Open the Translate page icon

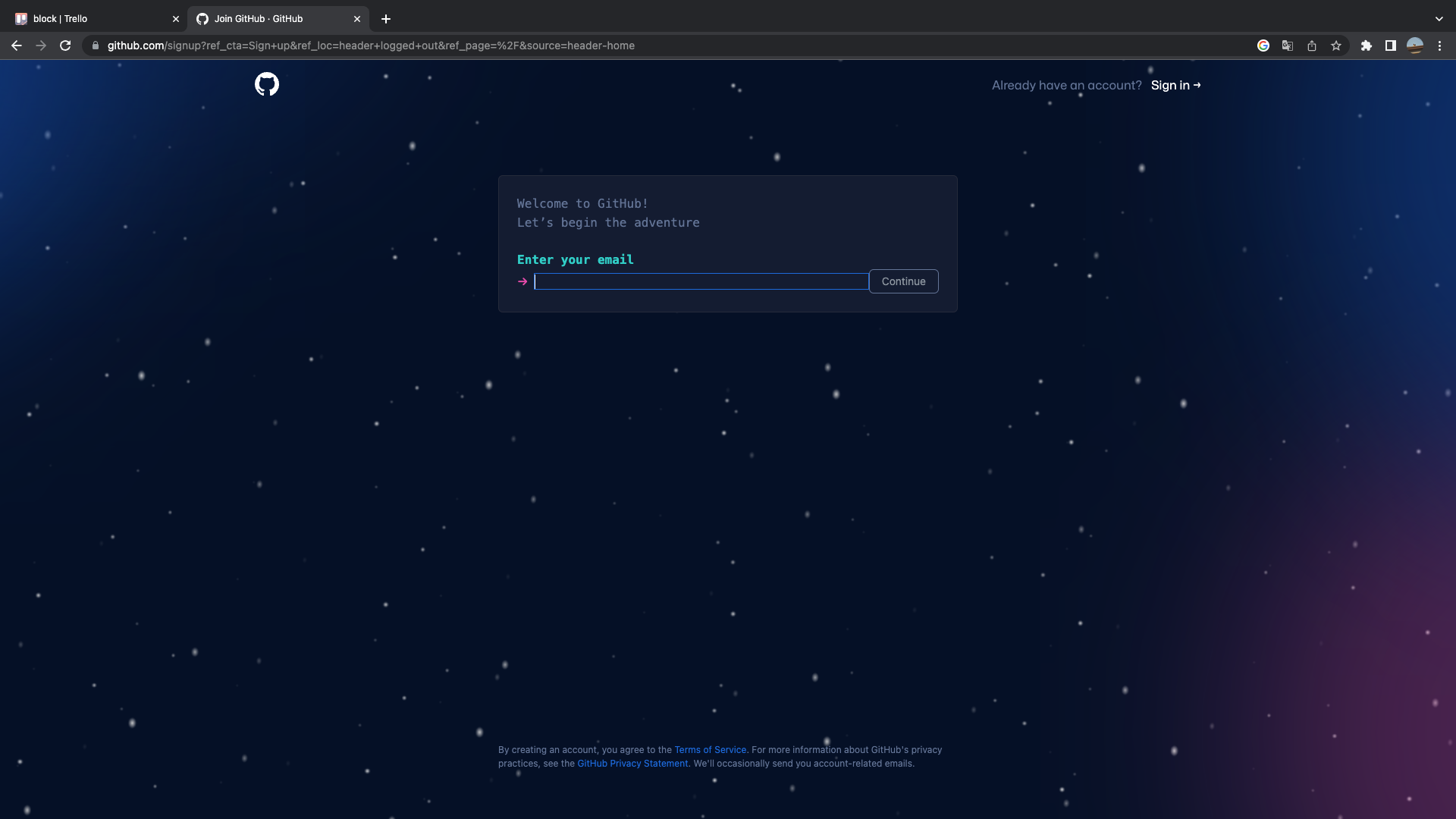click(1288, 45)
